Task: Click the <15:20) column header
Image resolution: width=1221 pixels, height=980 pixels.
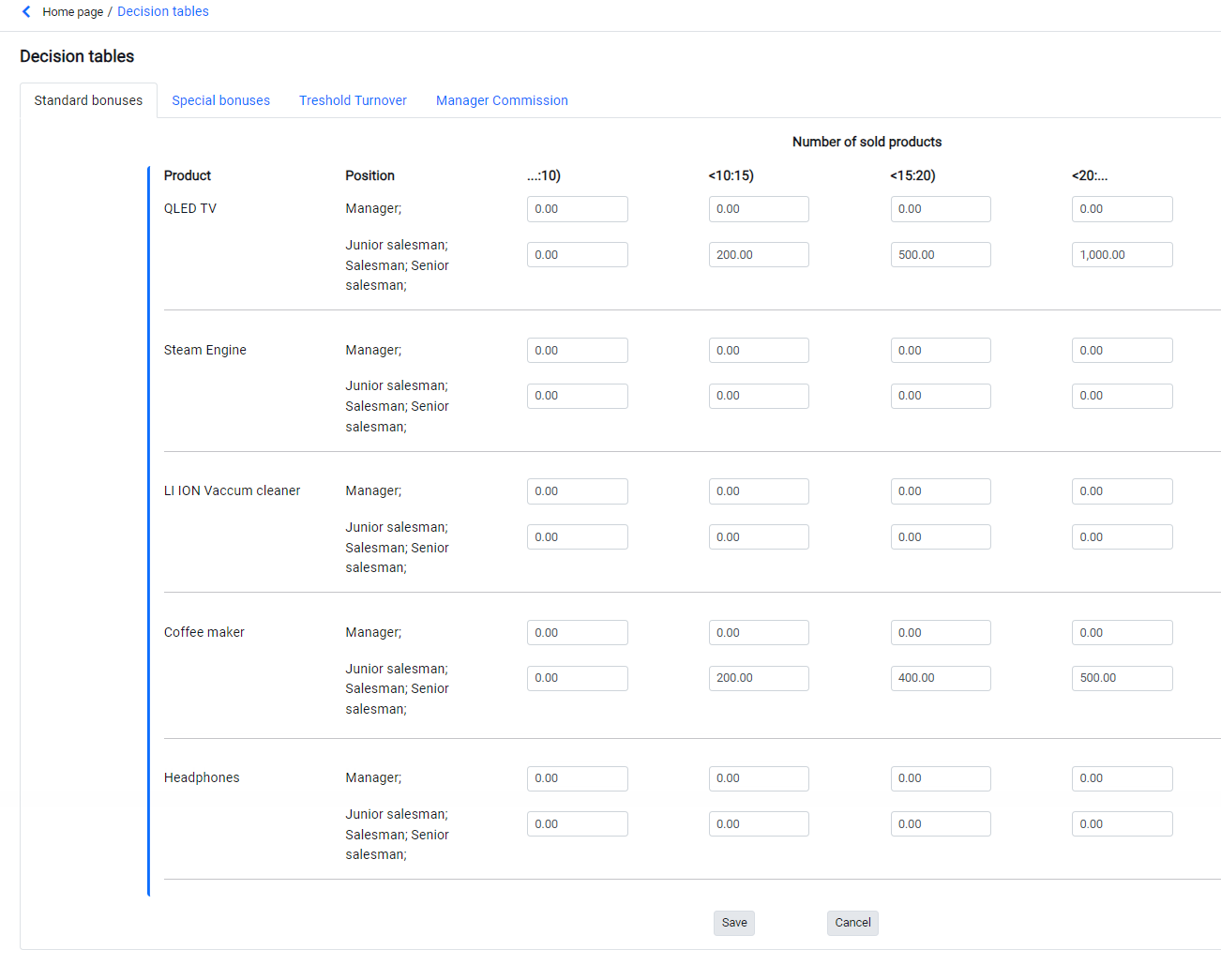Action: click(913, 175)
